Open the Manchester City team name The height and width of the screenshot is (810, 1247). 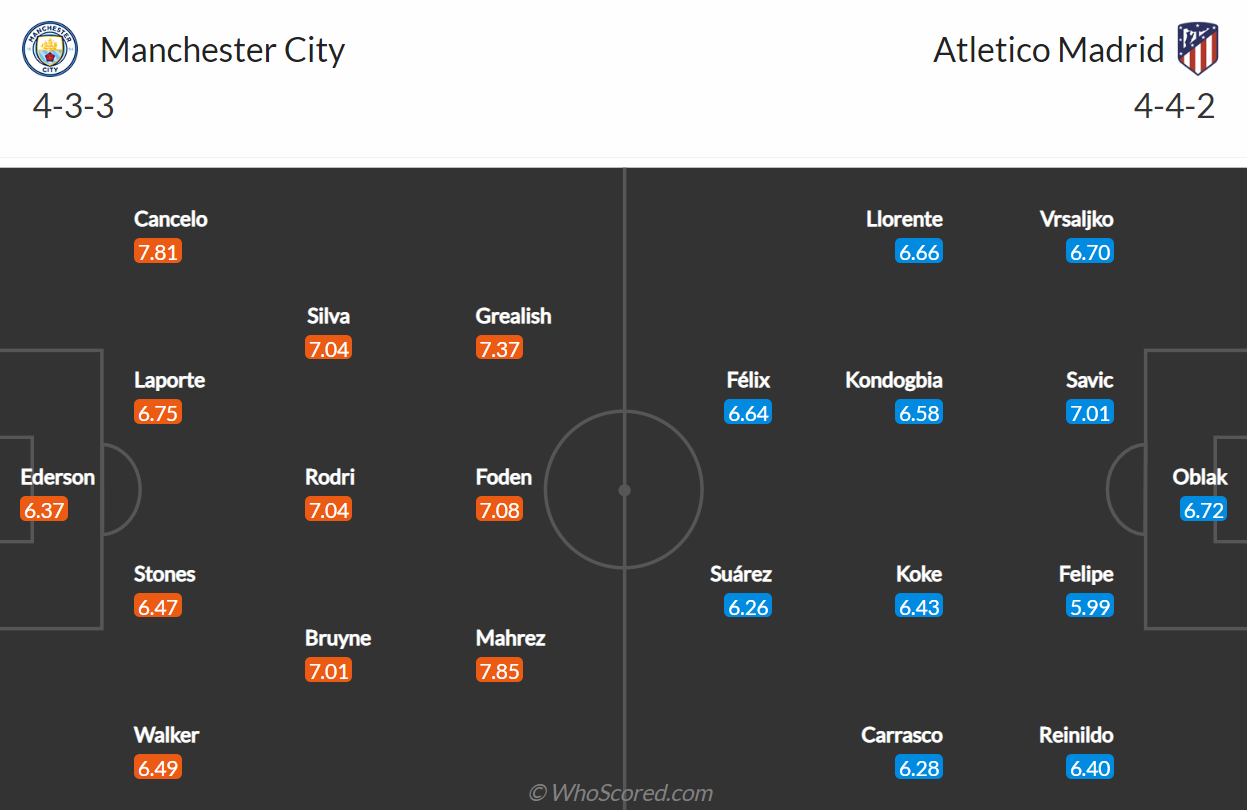pos(222,50)
